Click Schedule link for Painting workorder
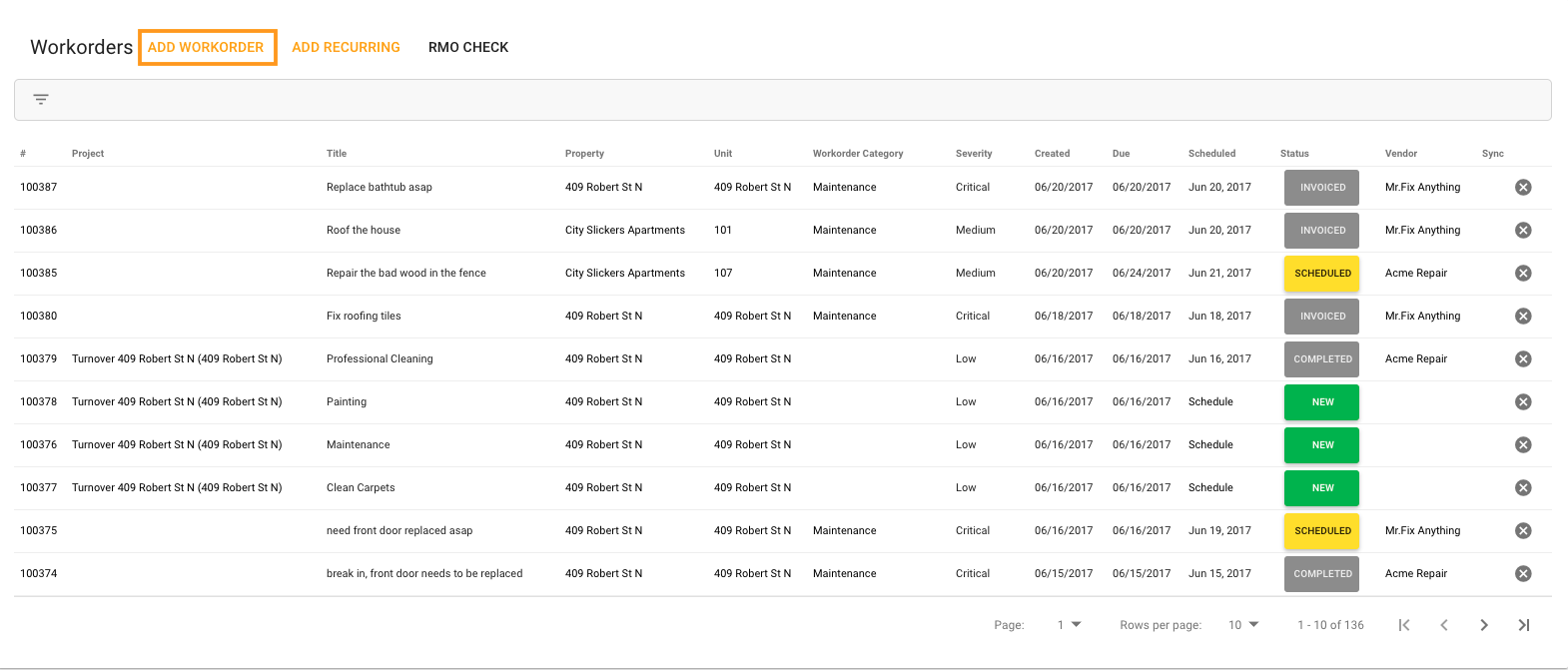 pyautogui.click(x=1210, y=401)
